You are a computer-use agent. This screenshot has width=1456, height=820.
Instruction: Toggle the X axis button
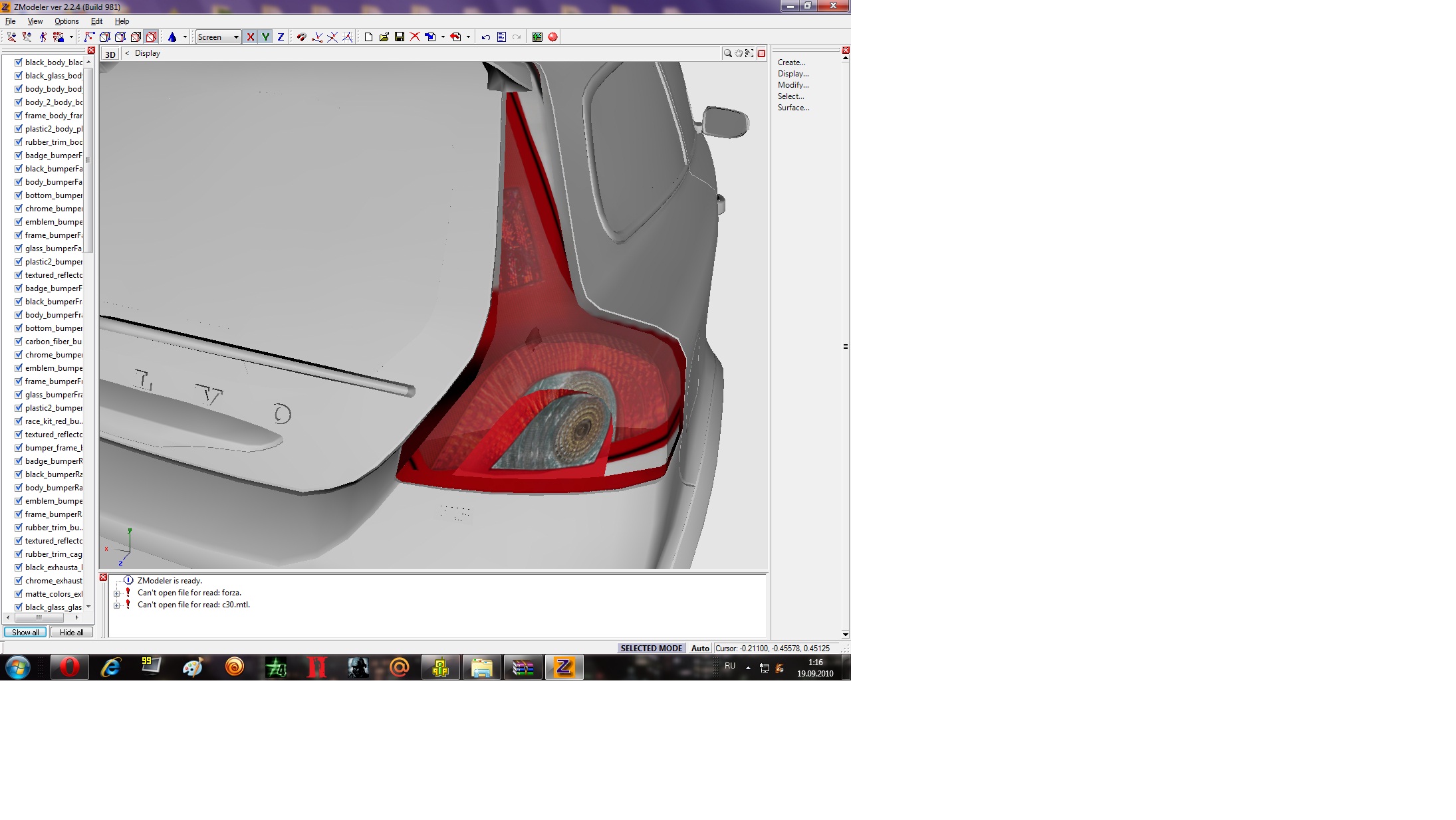click(250, 37)
